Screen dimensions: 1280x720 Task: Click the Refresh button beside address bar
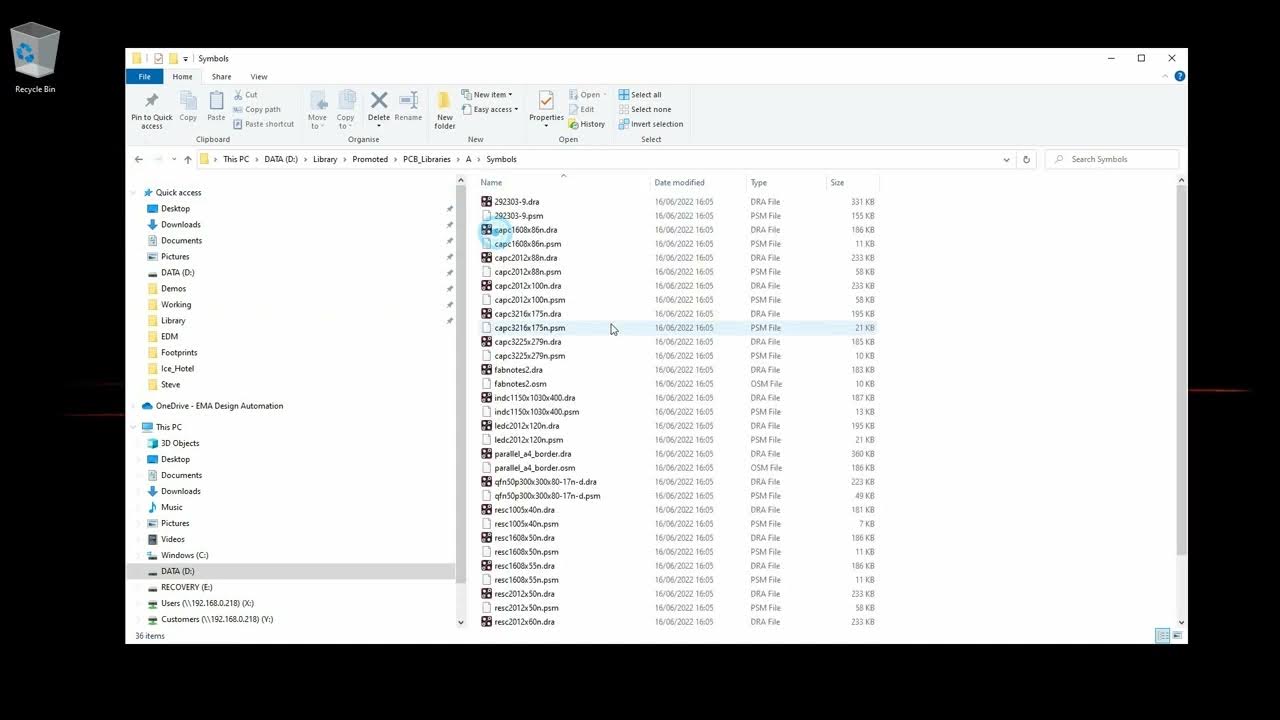pos(1026,159)
